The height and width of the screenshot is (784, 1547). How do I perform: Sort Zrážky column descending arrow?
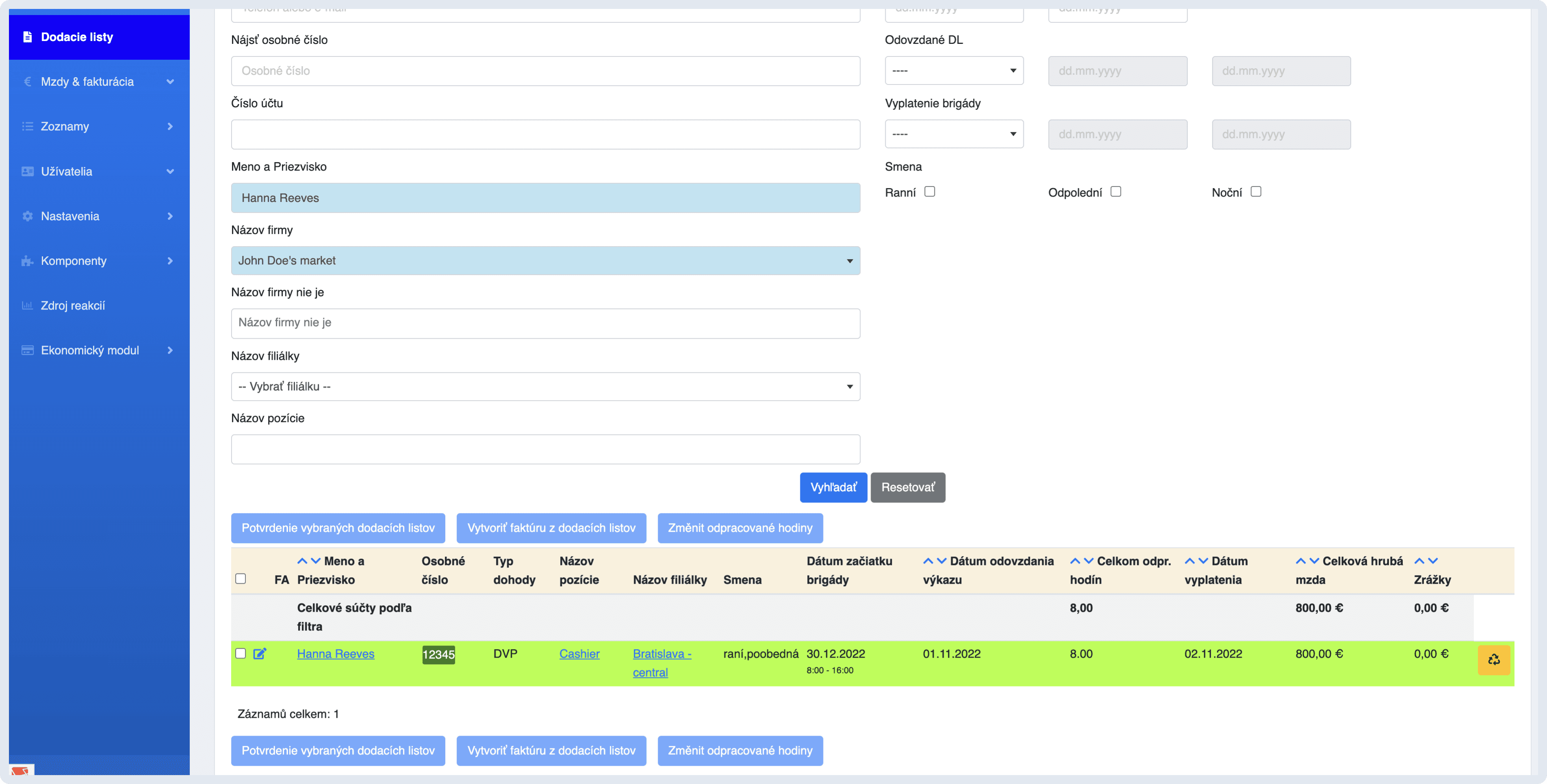(1433, 561)
